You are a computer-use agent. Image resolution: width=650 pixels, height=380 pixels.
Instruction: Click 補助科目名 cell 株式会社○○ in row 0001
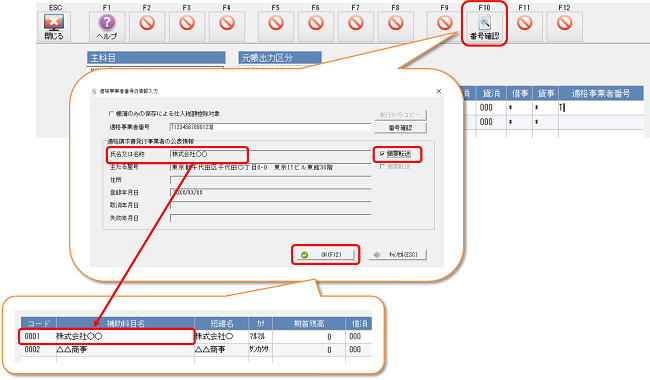[125, 336]
